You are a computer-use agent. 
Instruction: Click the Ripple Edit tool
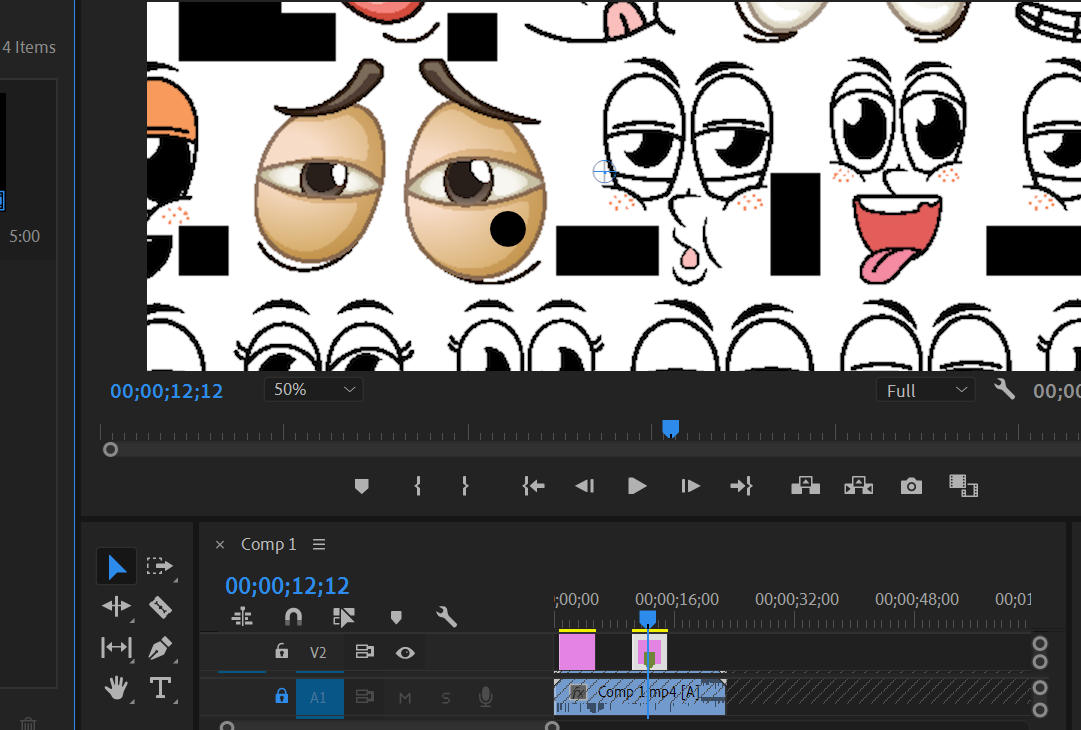point(116,607)
